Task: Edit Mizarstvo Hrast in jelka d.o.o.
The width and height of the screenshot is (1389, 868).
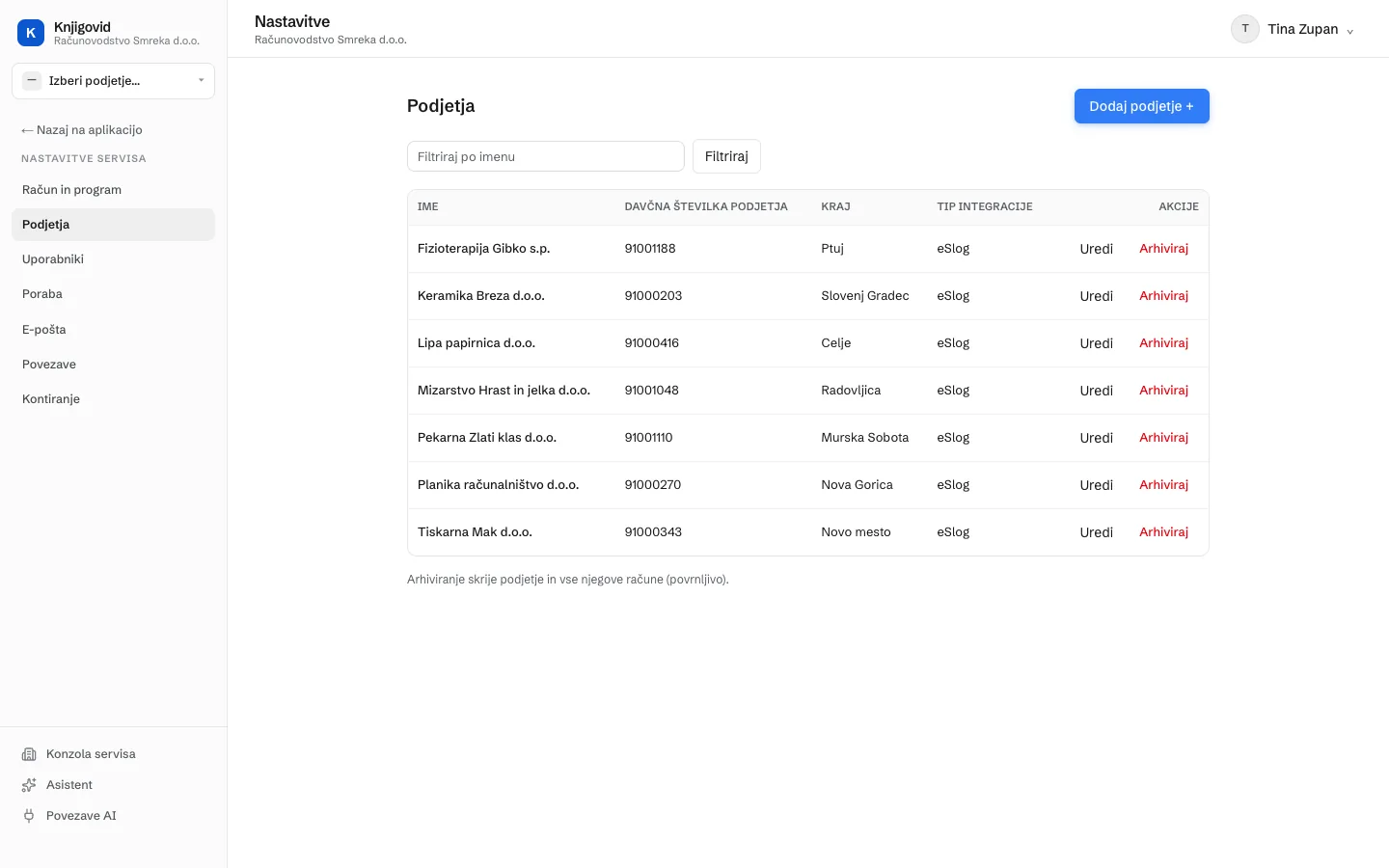Action: (1097, 391)
